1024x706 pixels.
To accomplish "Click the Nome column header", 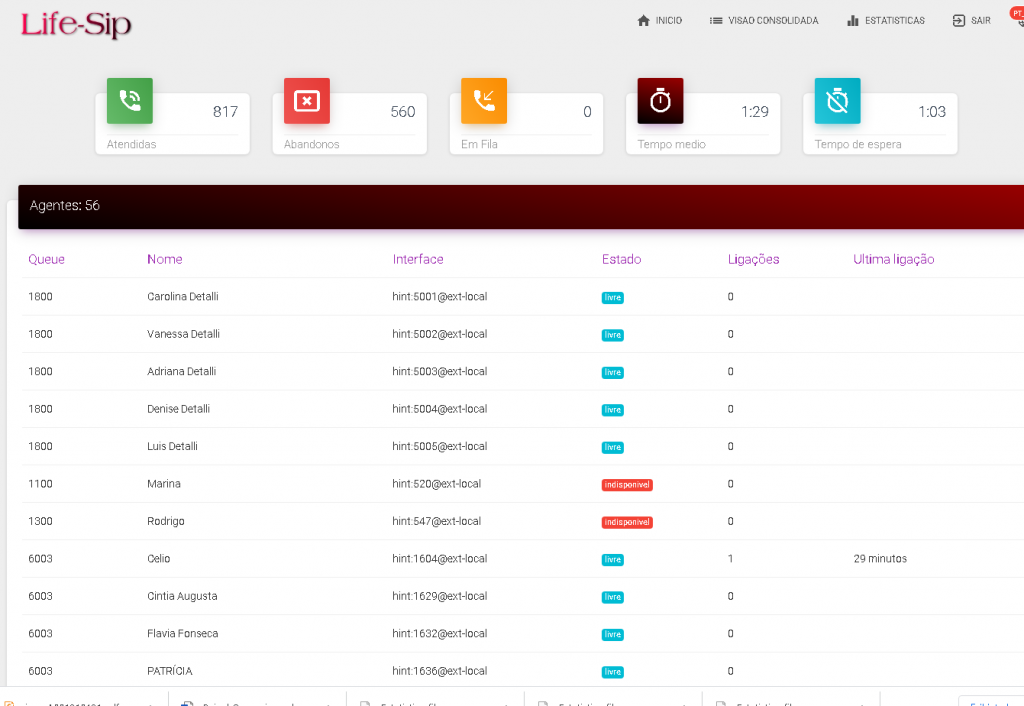I will tap(165, 259).
